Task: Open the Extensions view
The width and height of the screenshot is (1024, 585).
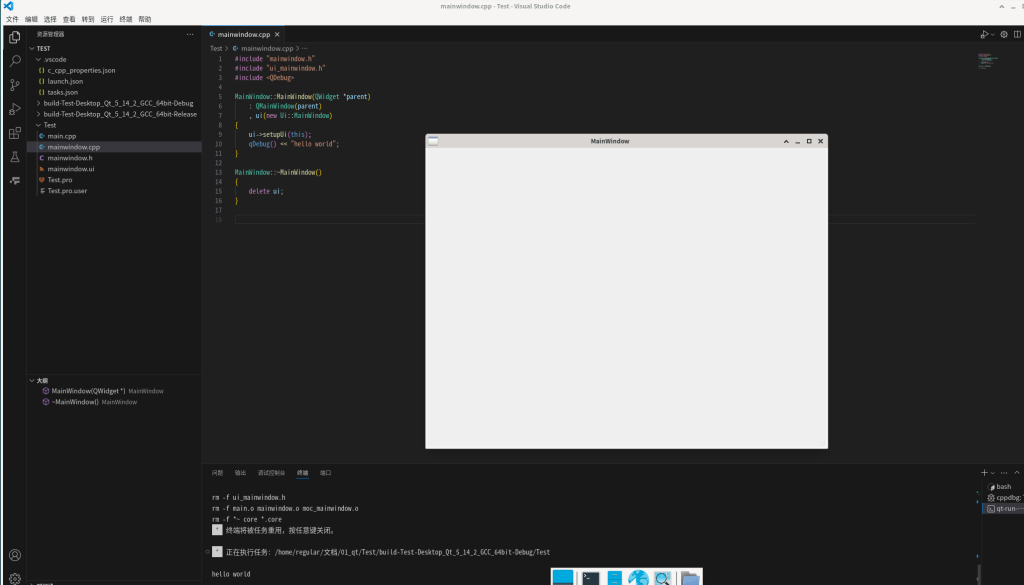Action: (x=15, y=133)
